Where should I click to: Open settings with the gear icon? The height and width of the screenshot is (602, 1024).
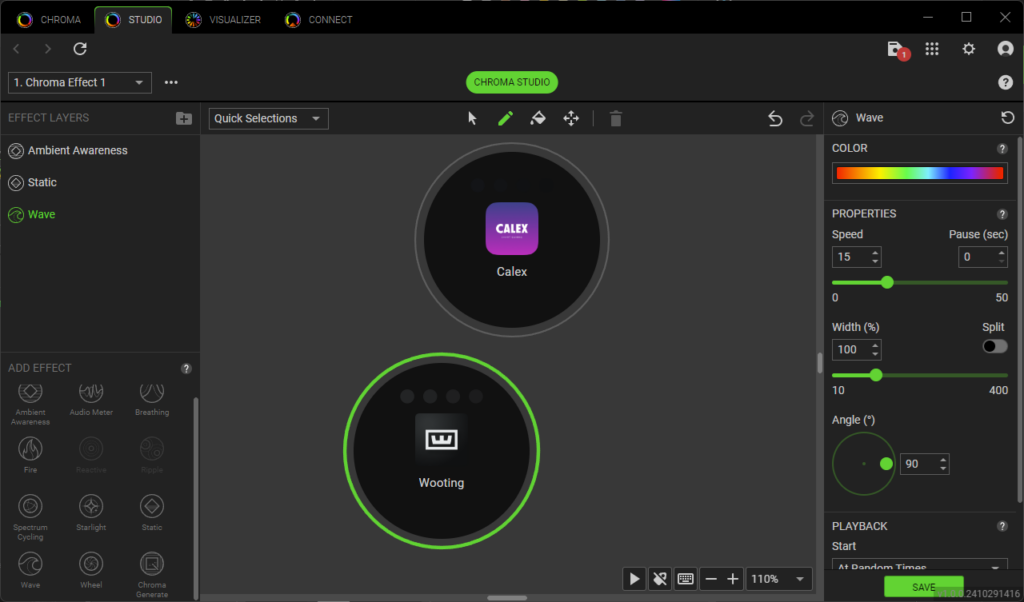point(968,49)
